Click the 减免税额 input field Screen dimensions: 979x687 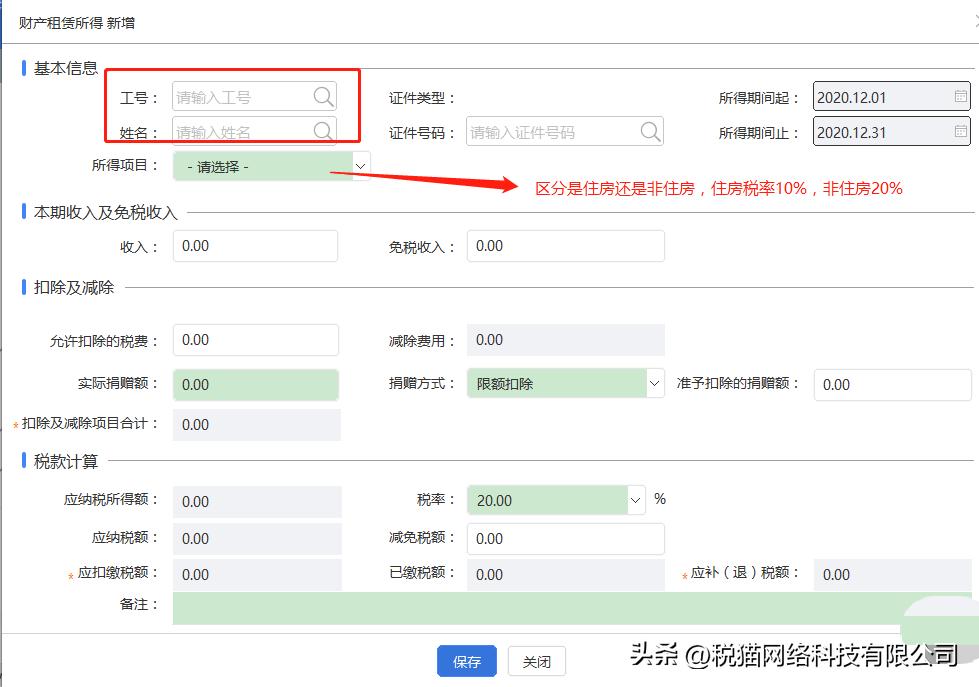tap(565, 538)
